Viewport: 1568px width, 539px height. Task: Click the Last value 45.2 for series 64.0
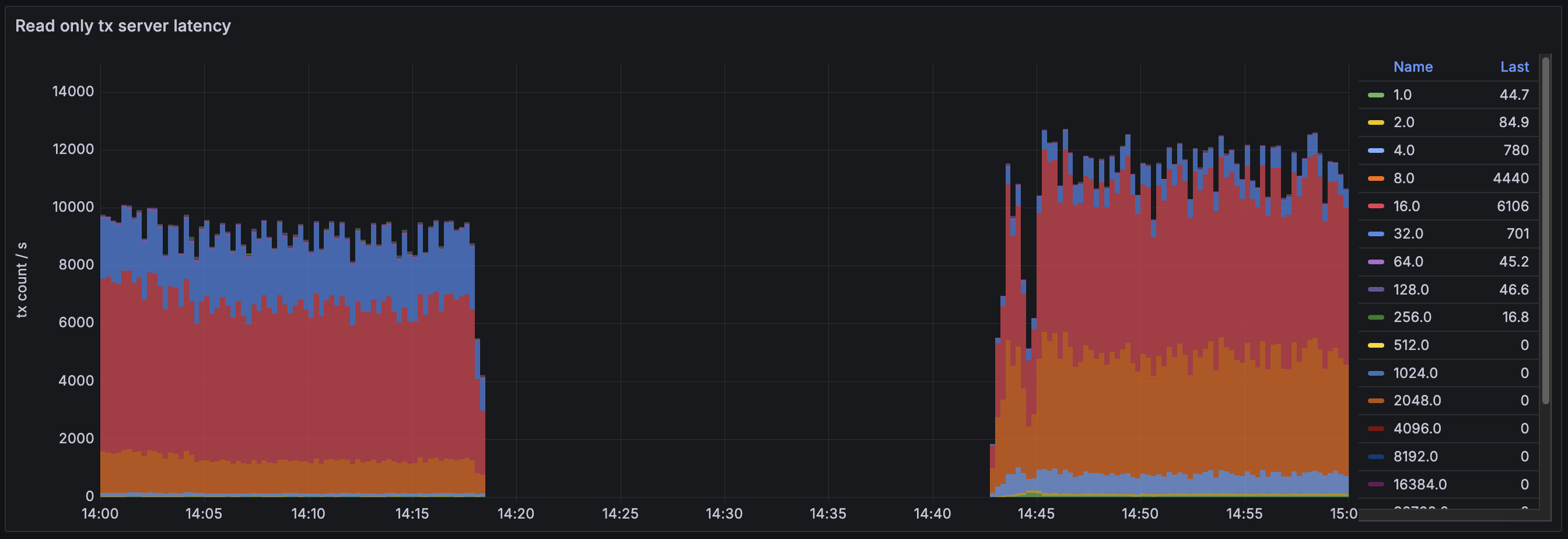point(1514,261)
